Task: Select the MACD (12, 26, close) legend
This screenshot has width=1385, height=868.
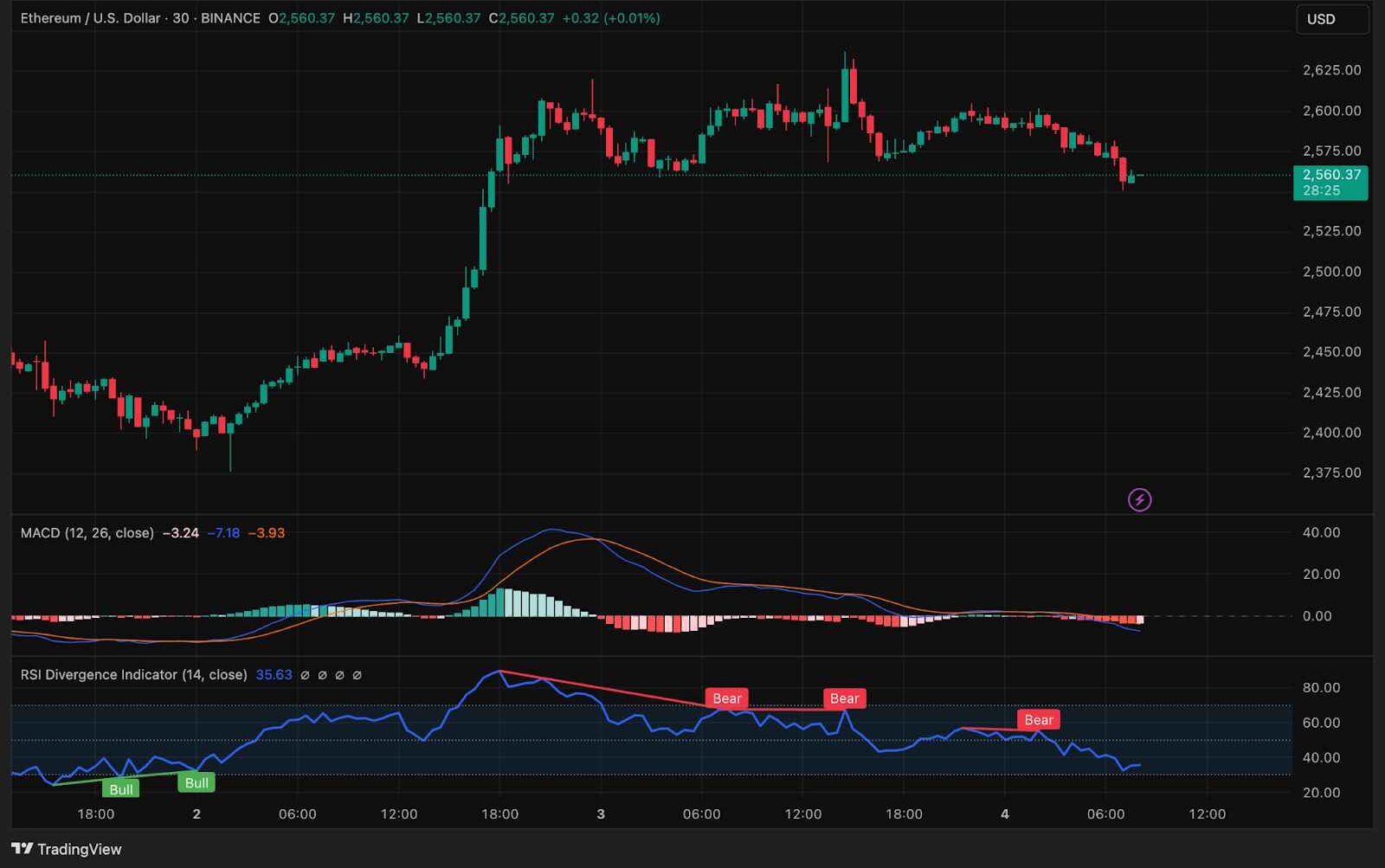Action: tap(87, 533)
